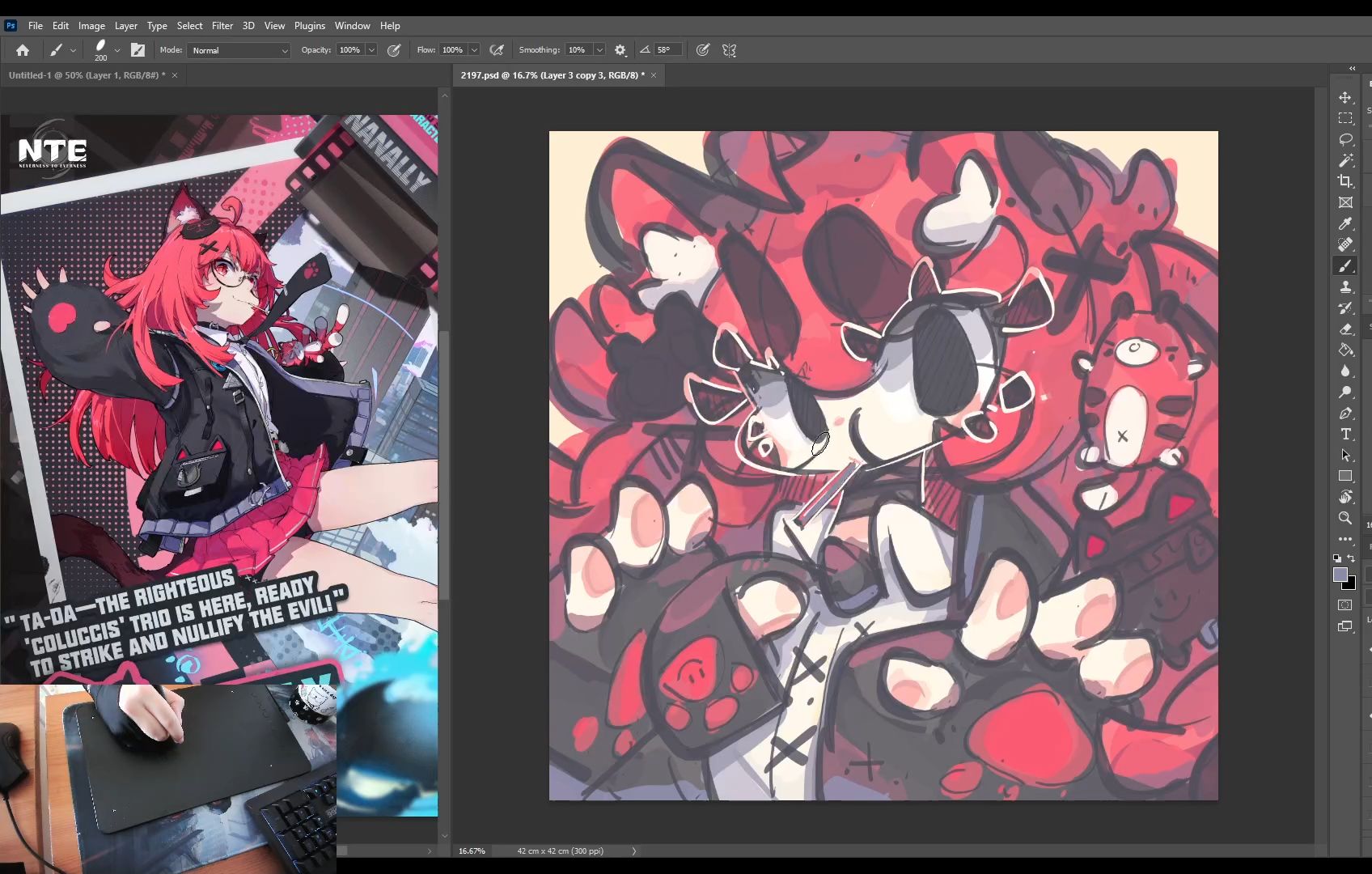Click the zoom percentage field 16.67%

tap(472, 851)
